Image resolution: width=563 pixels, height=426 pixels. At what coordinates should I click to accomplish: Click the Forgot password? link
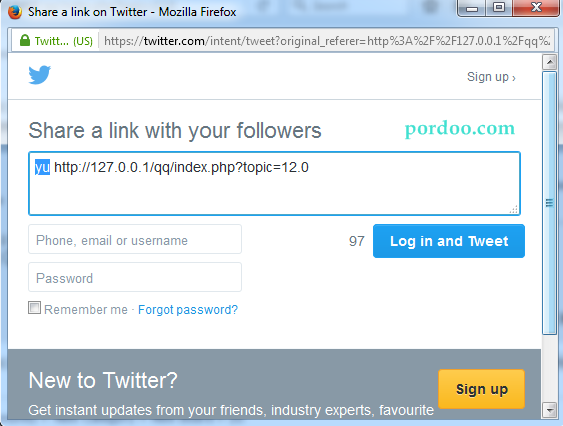[x=188, y=310]
